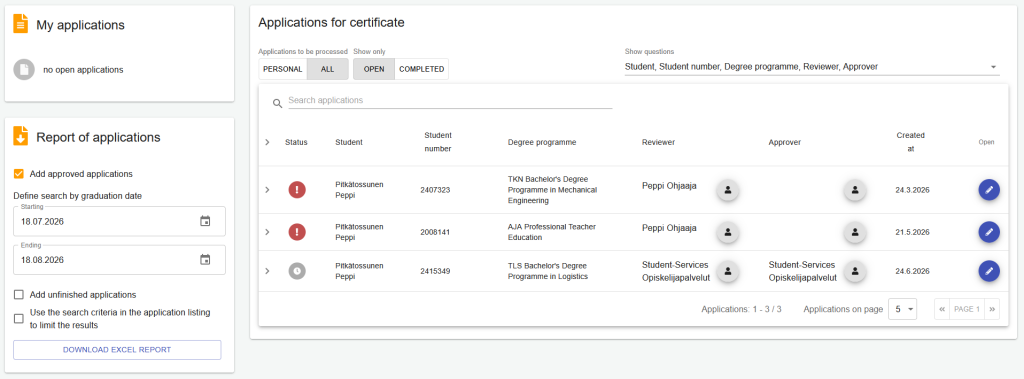Open calendar picker for Ending date
This screenshot has width=1024, height=379.
205,260
